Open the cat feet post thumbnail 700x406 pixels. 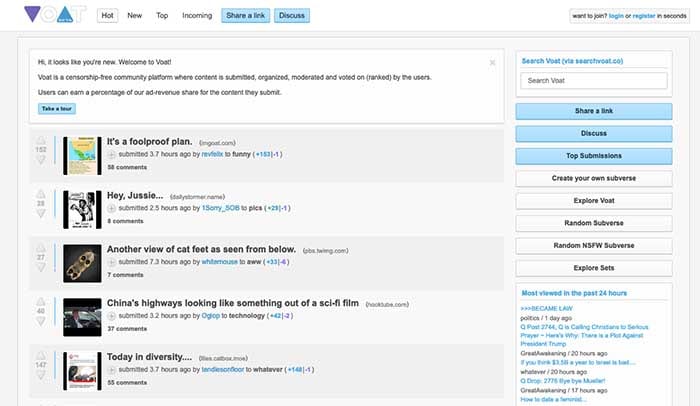82,263
